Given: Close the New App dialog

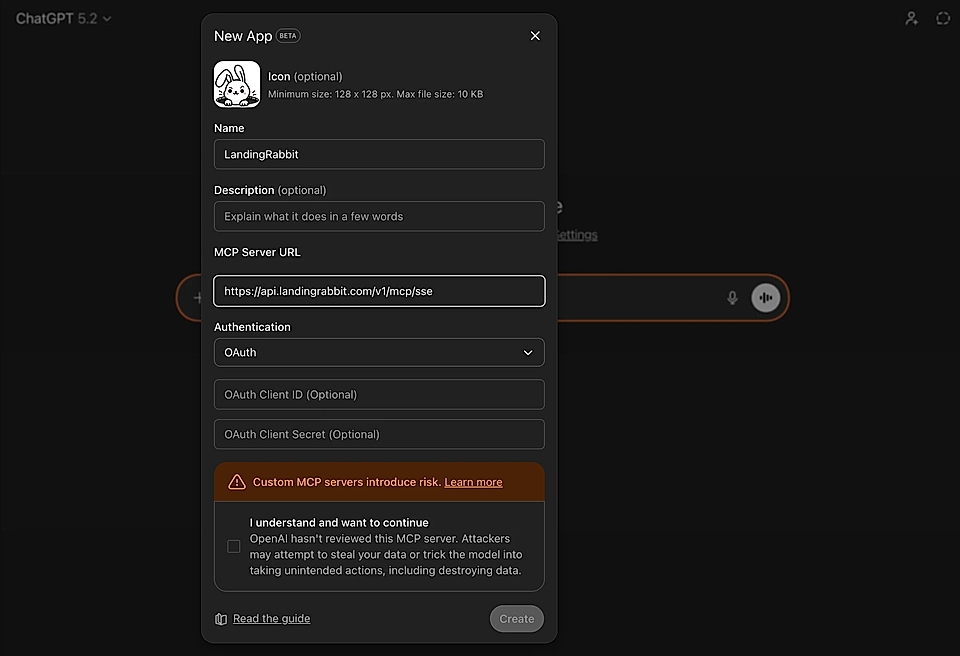Looking at the screenshot, I should [535, 36].
